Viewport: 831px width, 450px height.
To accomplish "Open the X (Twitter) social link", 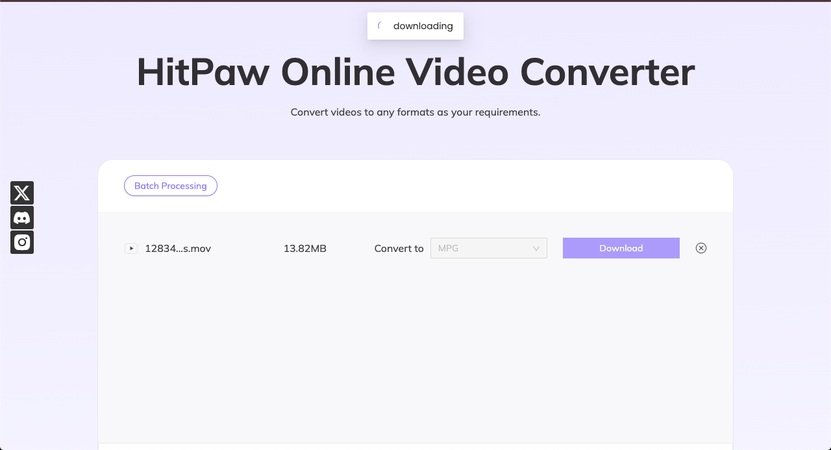I will (x=22, y=193).
